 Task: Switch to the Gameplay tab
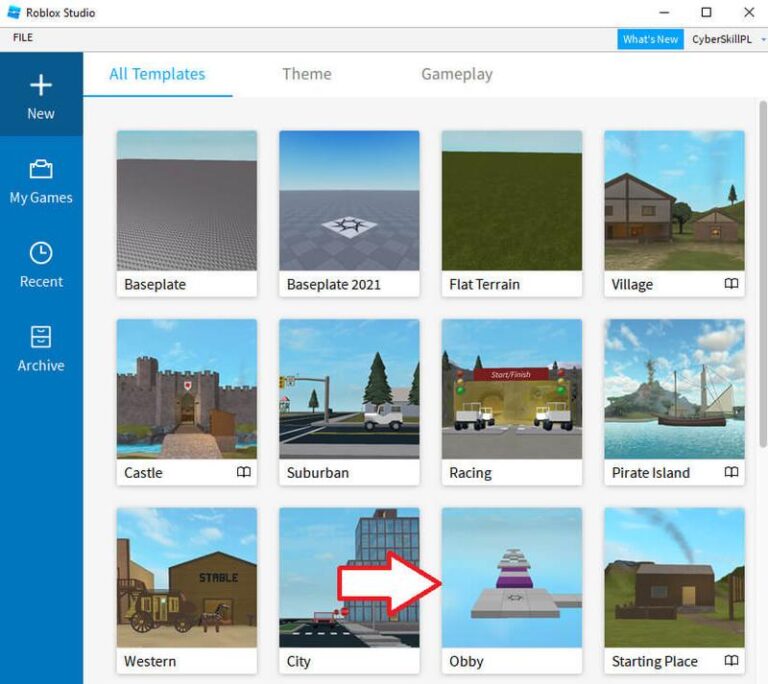click(x=457, y=74)
